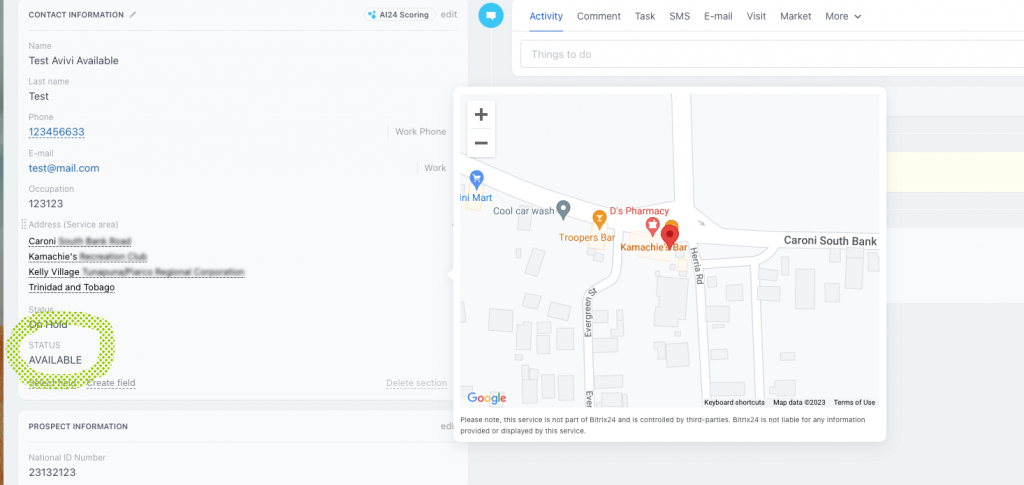Click phone number 123456633
The width and height of the screenshot is (1024, 485).
point(56,132)
